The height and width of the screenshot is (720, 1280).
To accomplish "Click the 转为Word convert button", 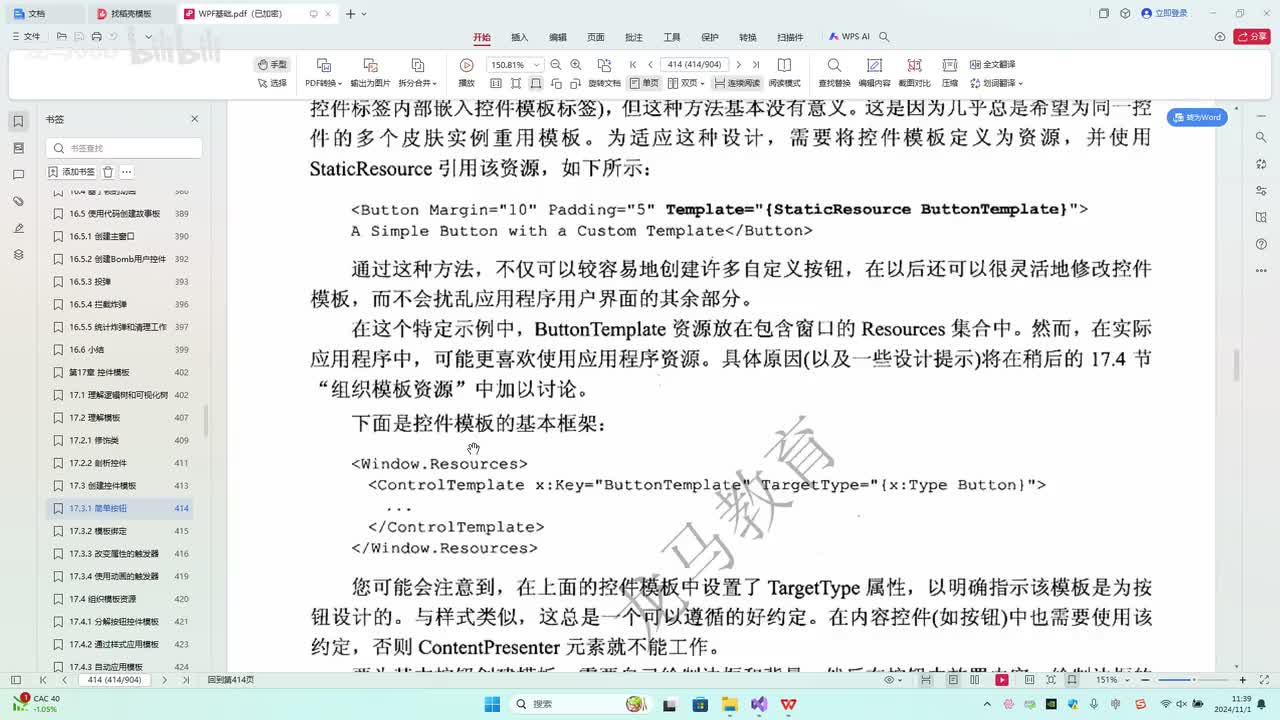I will (1198, 117).
